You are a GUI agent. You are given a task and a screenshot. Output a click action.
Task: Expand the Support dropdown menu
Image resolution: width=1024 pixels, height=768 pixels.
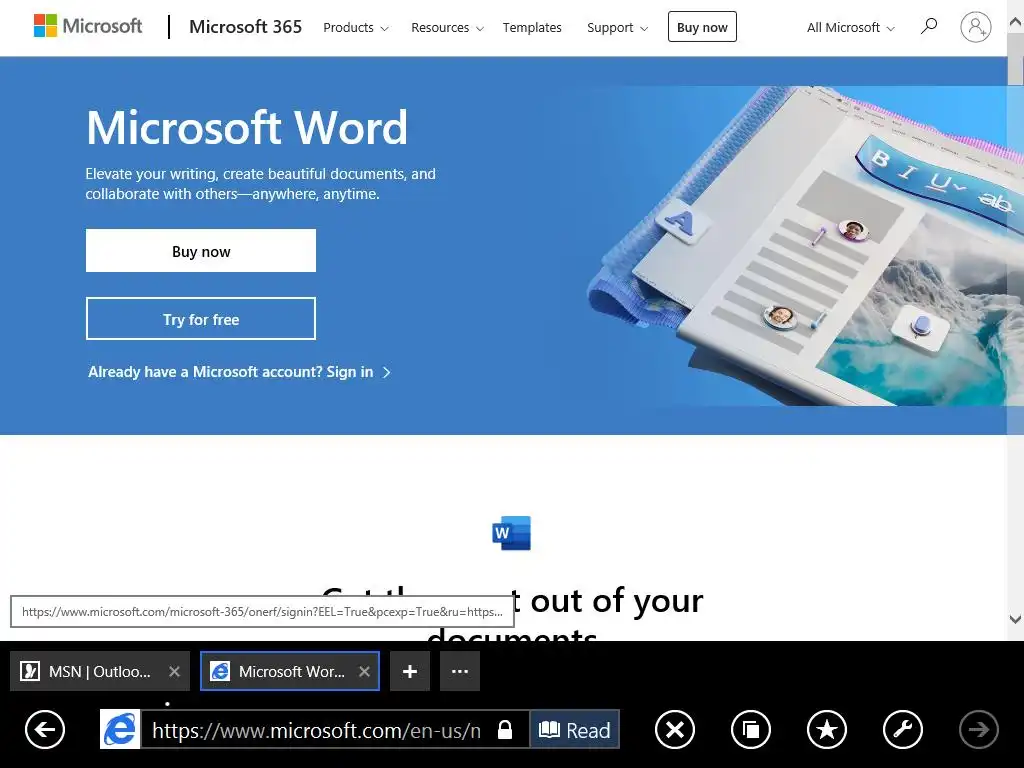(x=617, y=27)
